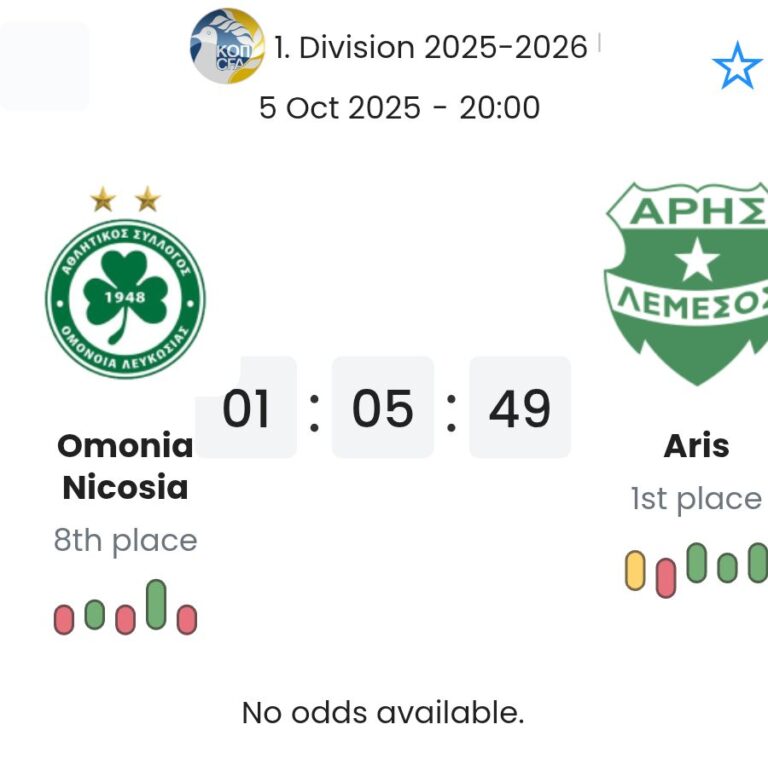This screenshot has width=768, height=765.
Task: Click the "No odds available." message
Action: (x=383, y=713)
